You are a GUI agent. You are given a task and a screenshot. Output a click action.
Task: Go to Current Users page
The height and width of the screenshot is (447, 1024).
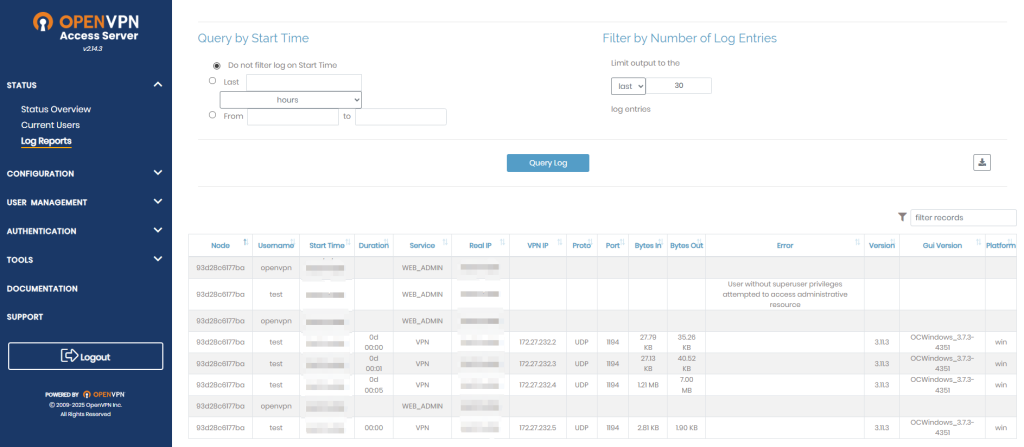(x=50, y=125)
